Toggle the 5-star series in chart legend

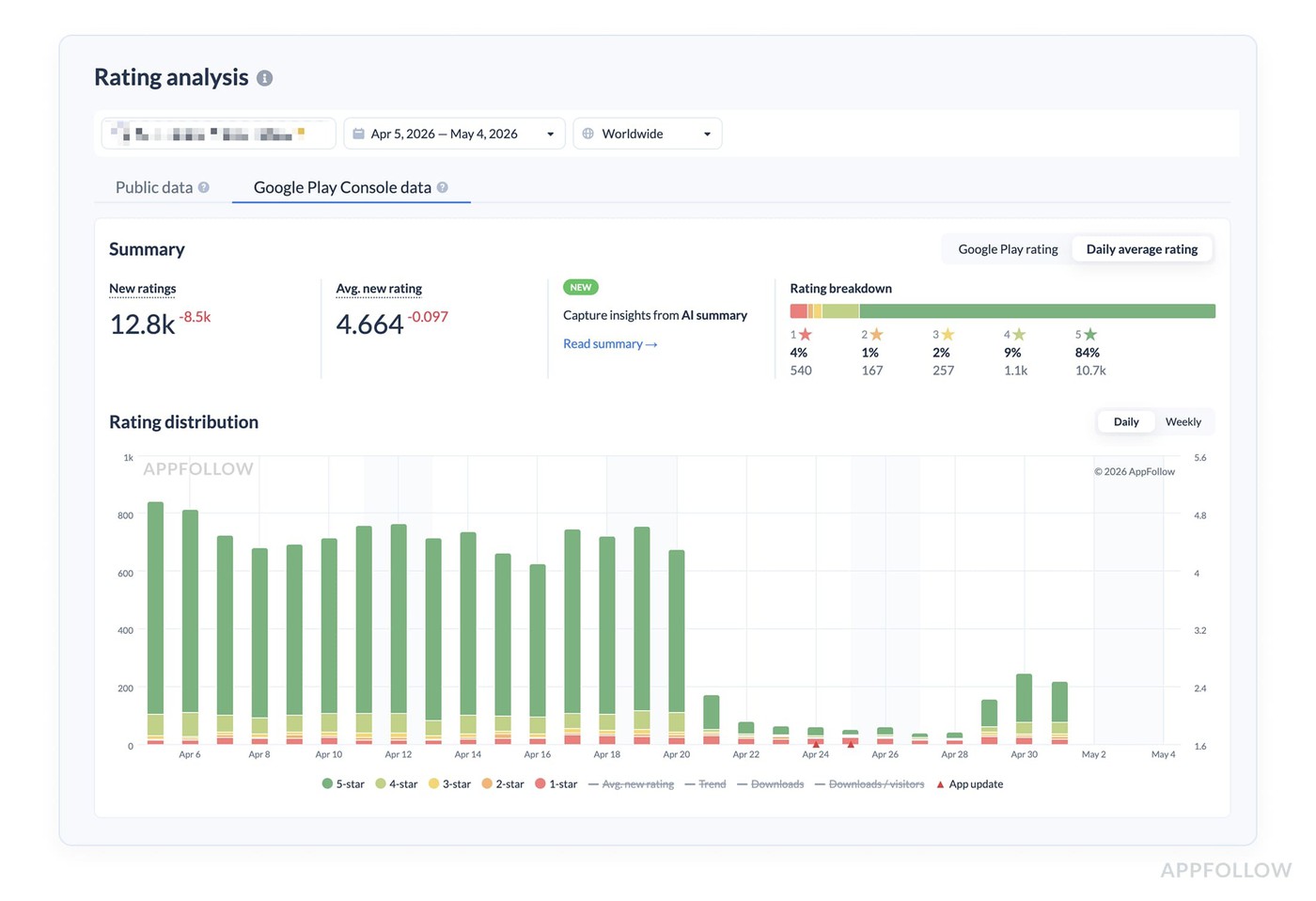[343, 783]
